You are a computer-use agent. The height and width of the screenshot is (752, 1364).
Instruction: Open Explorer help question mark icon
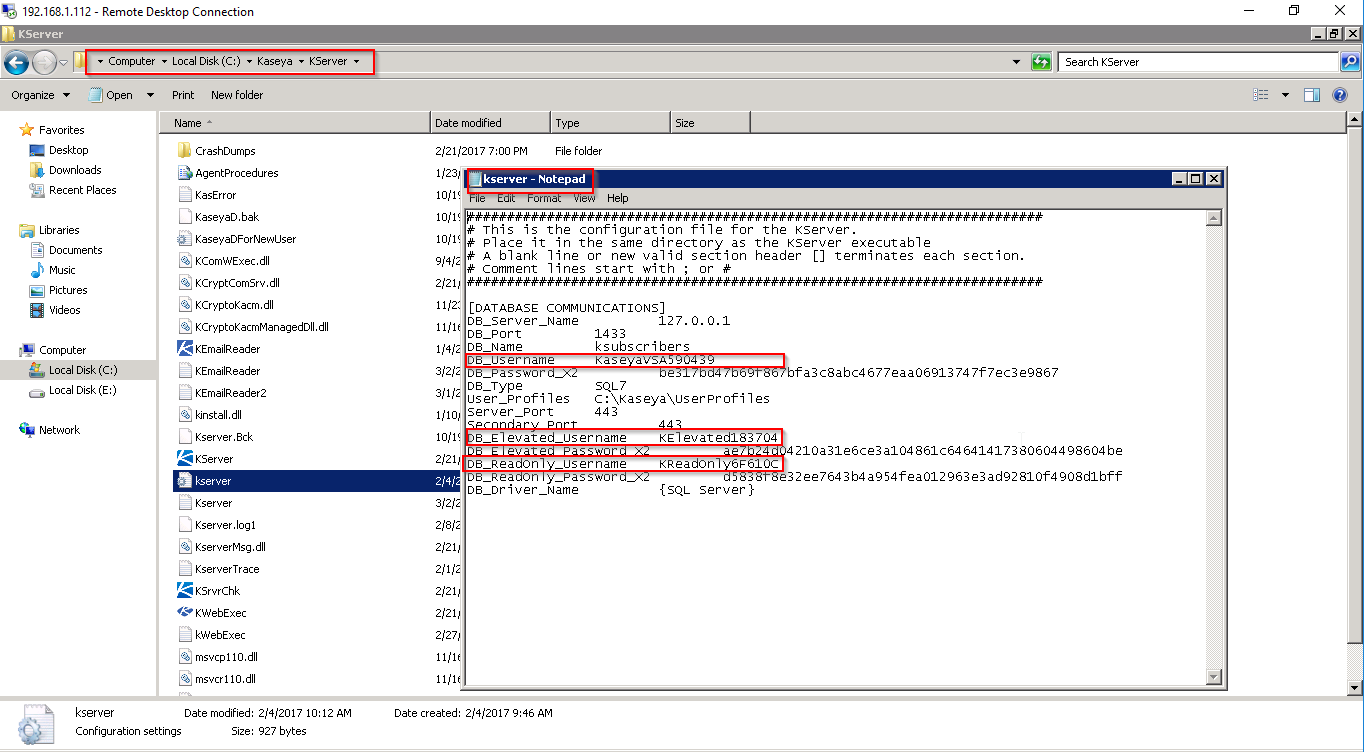1340,95
